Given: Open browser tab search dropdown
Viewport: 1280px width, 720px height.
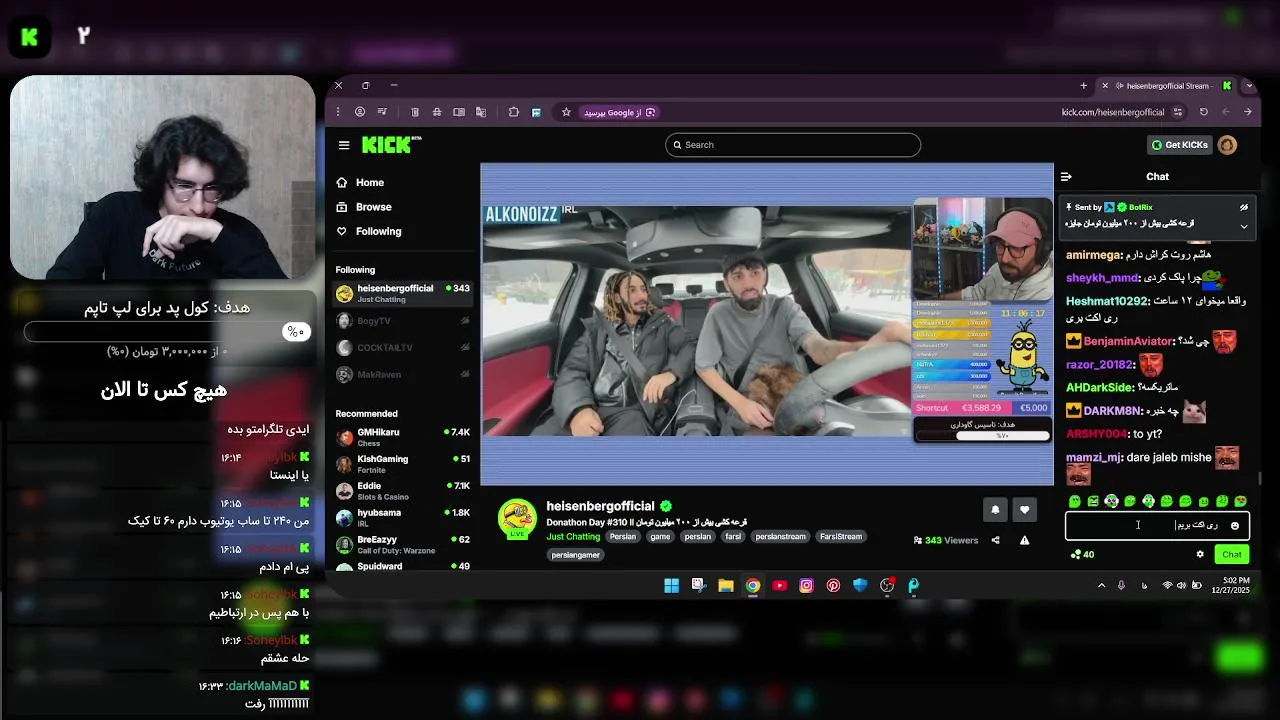Looking at the screenshot, I should tap(1249, 86).
